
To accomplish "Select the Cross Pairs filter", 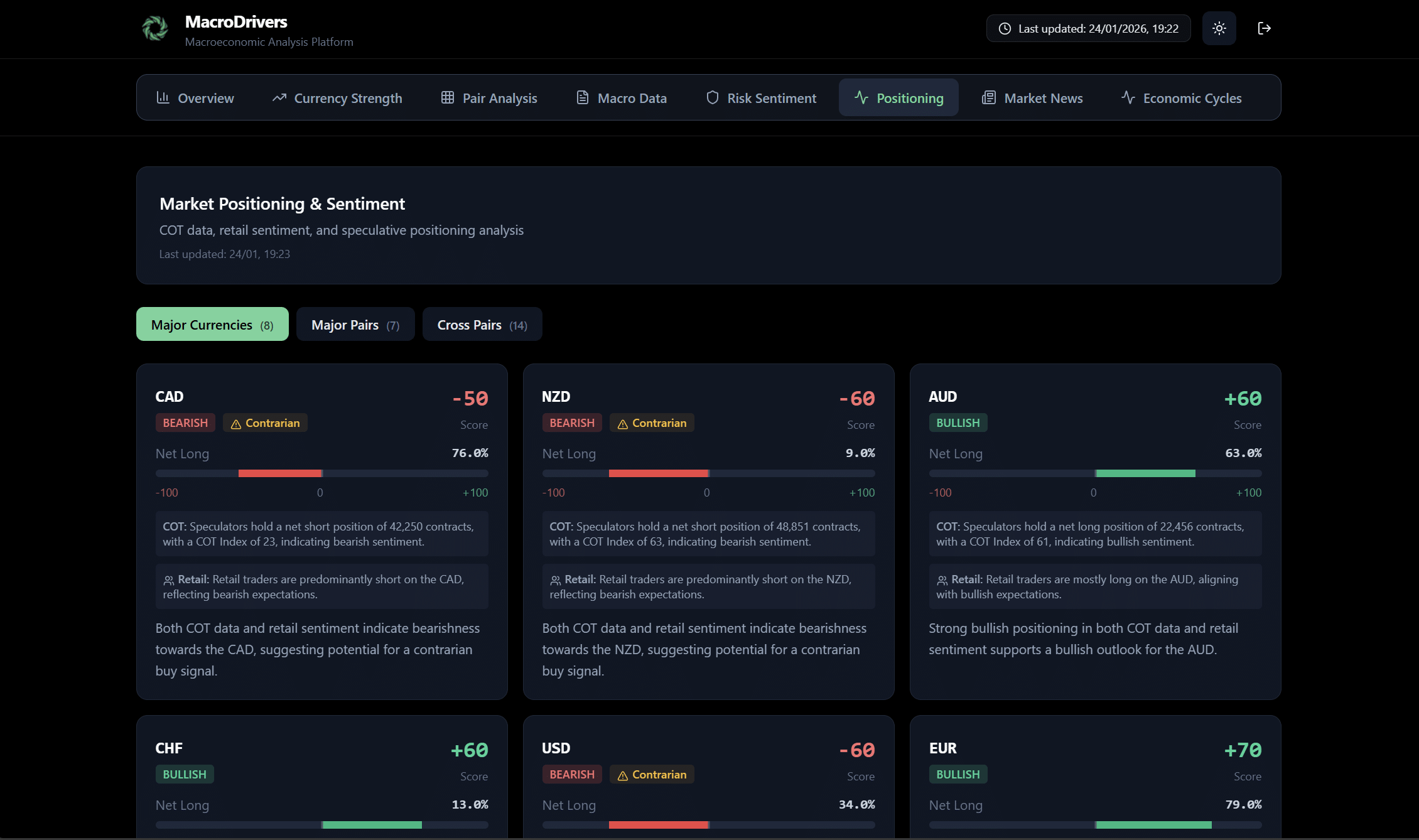I will click(x=482, y=325).
